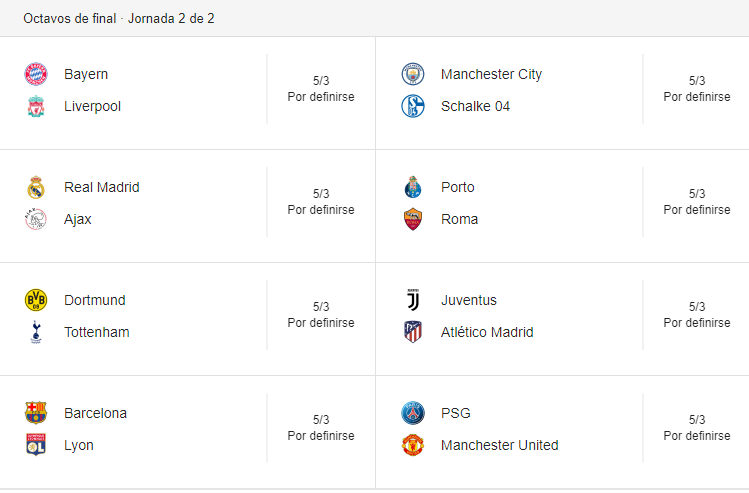Viewport: 749px width, 493px height.
Task: Click the Tottenham club crest
Action: [x=36, y=332]
